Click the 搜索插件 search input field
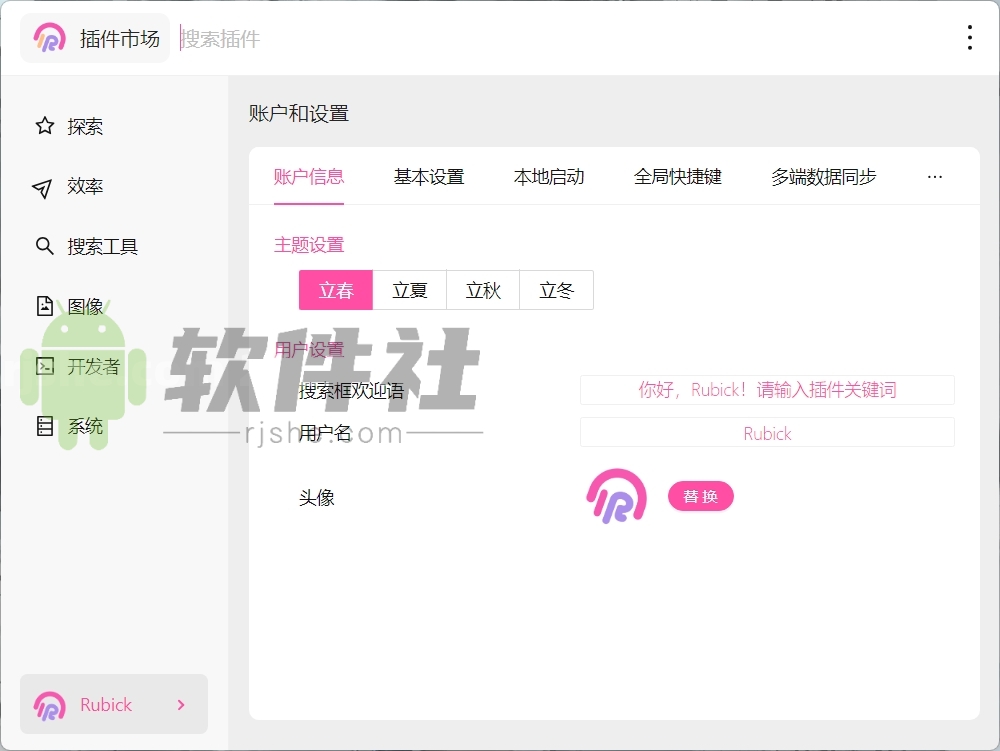This screenshot has height=751, width=1000. [x=220, y=38]
